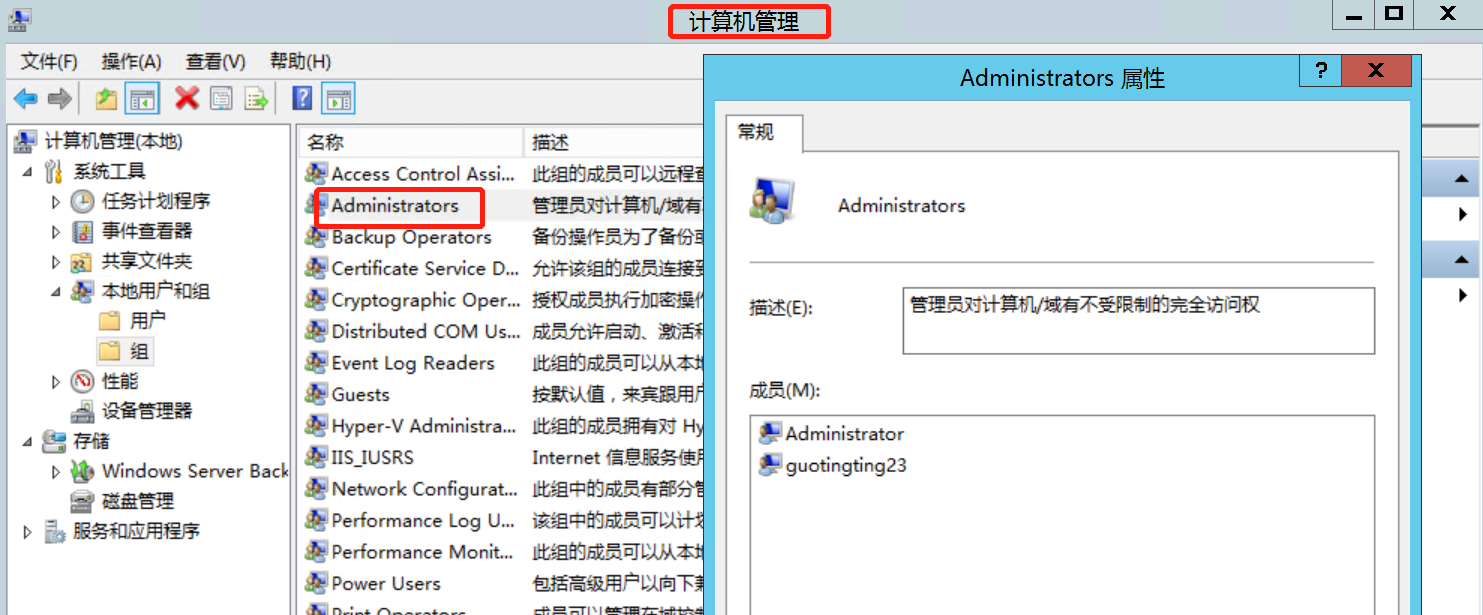Expand the 任务计划程序 tree node
The image size is (1483, 615).
pyautogui.click(x=56, y=202)
